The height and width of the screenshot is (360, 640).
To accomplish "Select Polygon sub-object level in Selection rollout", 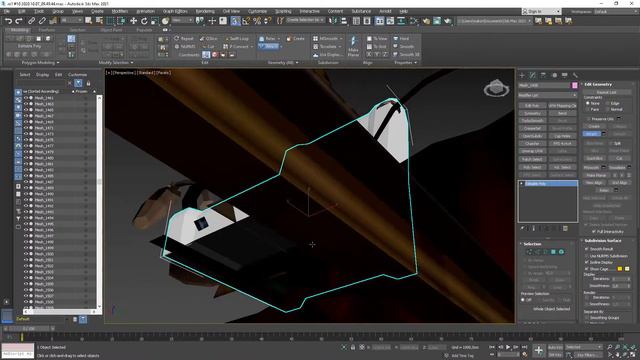I will [553, 252].
